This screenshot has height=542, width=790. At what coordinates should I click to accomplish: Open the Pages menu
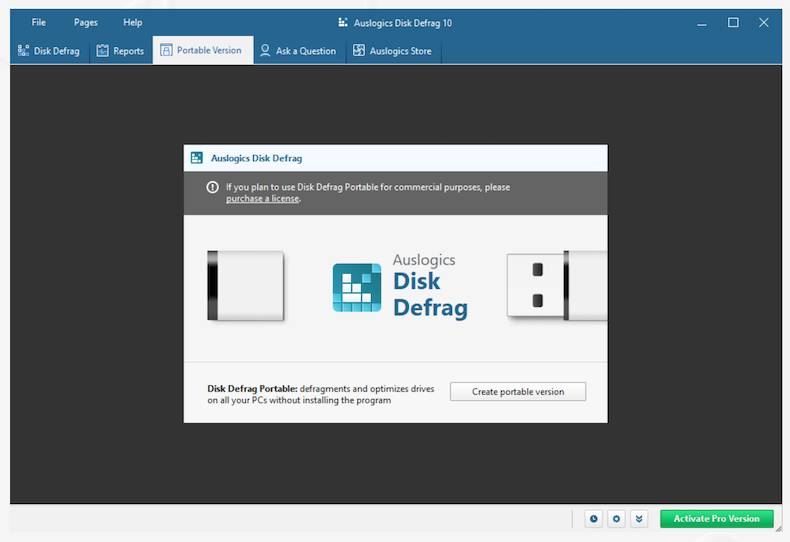86,23
